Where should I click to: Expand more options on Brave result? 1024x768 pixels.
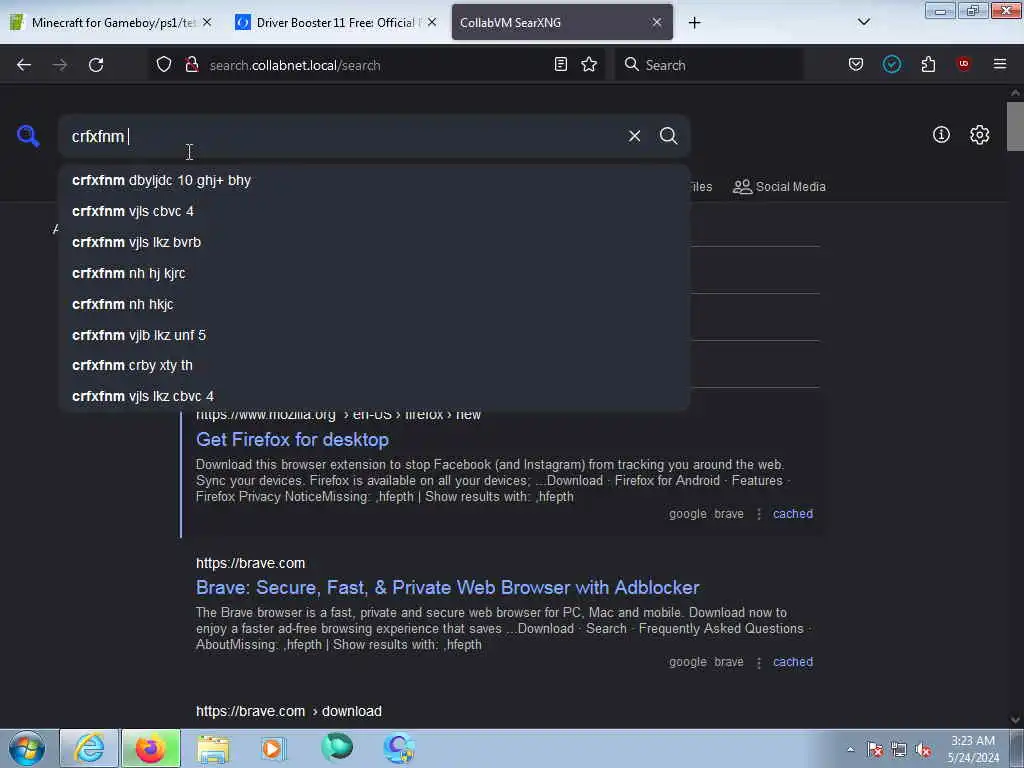[x=759, y=662]
